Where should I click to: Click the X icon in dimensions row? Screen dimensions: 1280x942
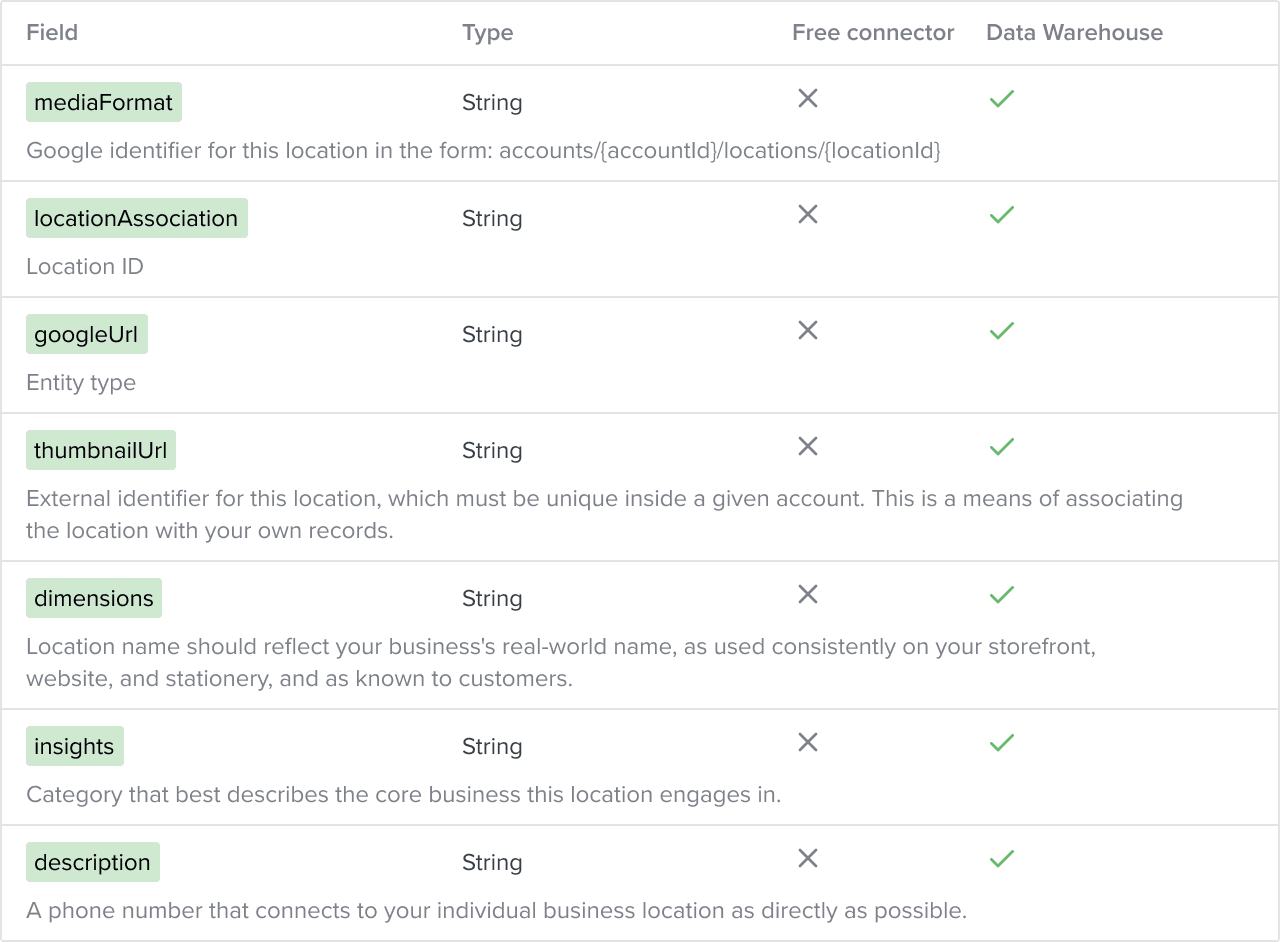808,594
